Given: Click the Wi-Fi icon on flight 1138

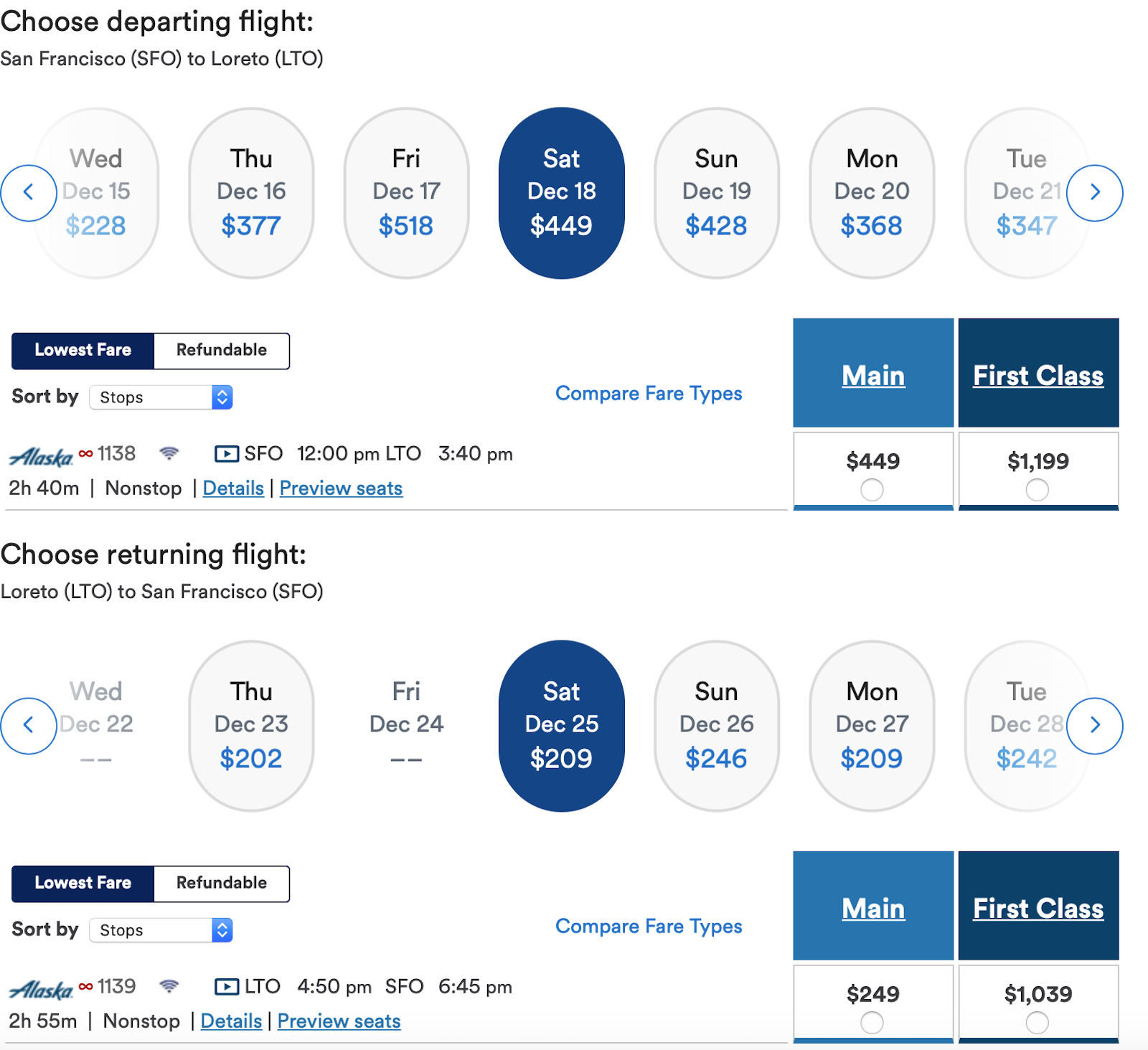Looking at the screenshot, I should tap(169, 453).
